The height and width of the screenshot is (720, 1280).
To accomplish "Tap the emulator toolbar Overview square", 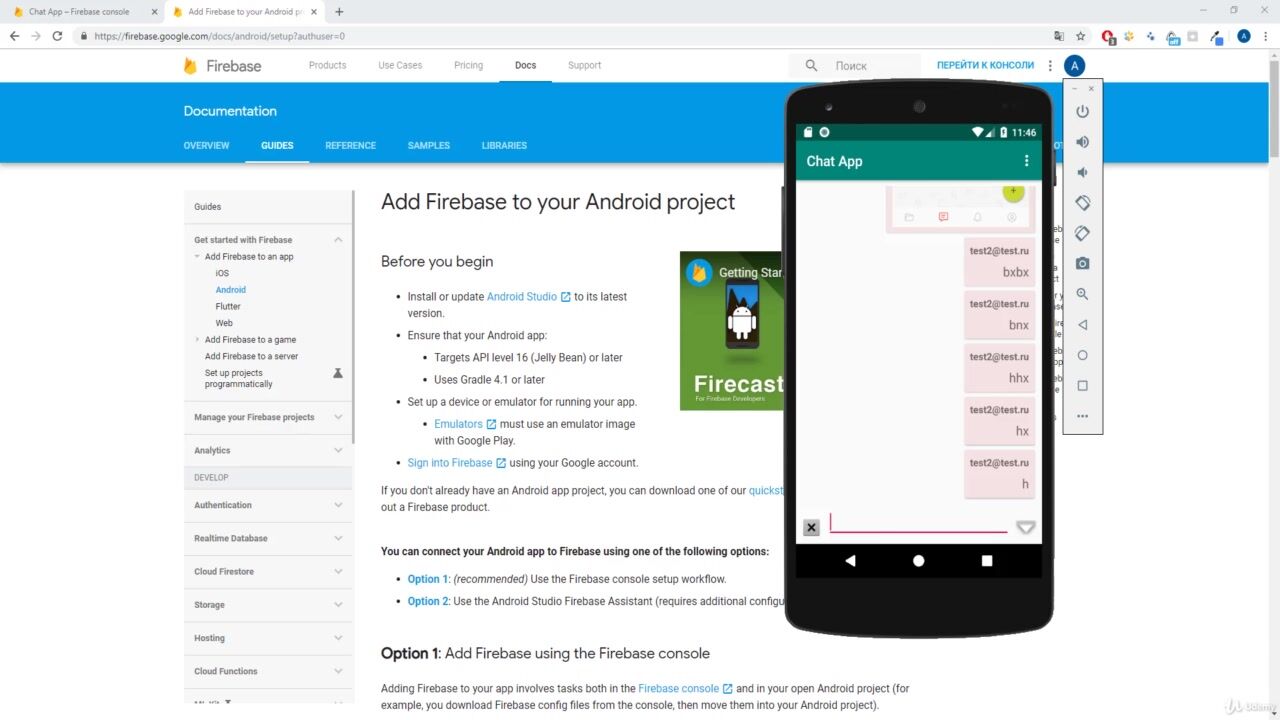I will (1082, 385).
